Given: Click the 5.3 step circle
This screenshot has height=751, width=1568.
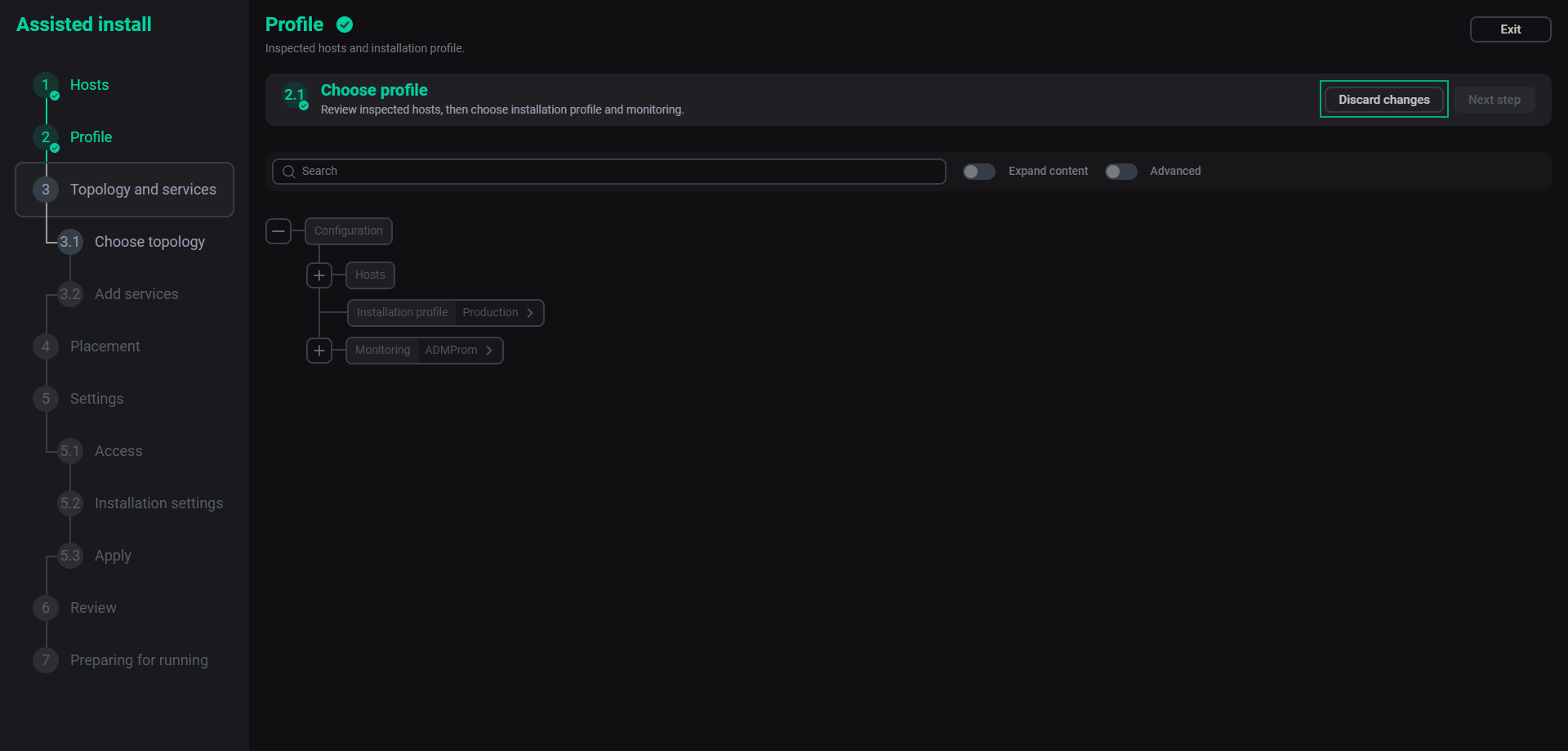Looking at the screenshot, I should pyautogui.click(x=70, y=556).
